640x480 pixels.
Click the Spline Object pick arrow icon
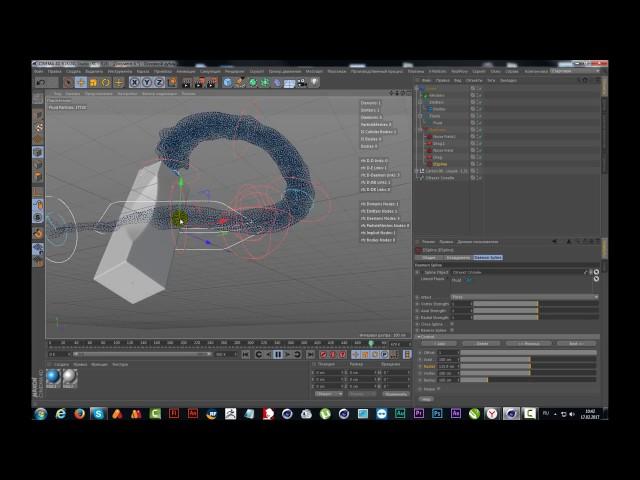coord(596,272)
